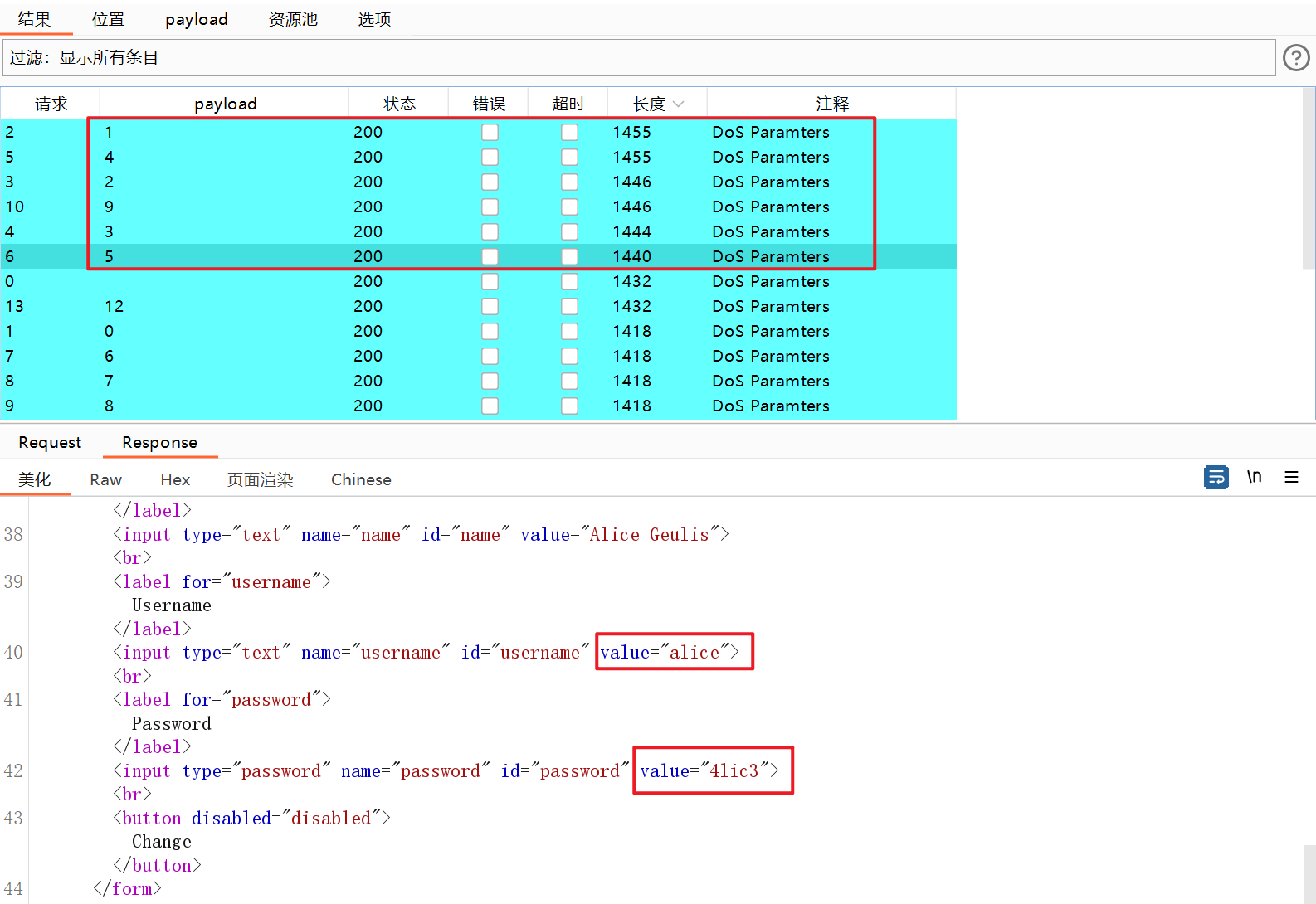Click the button disabled="disabled" line

click(251, 818)
